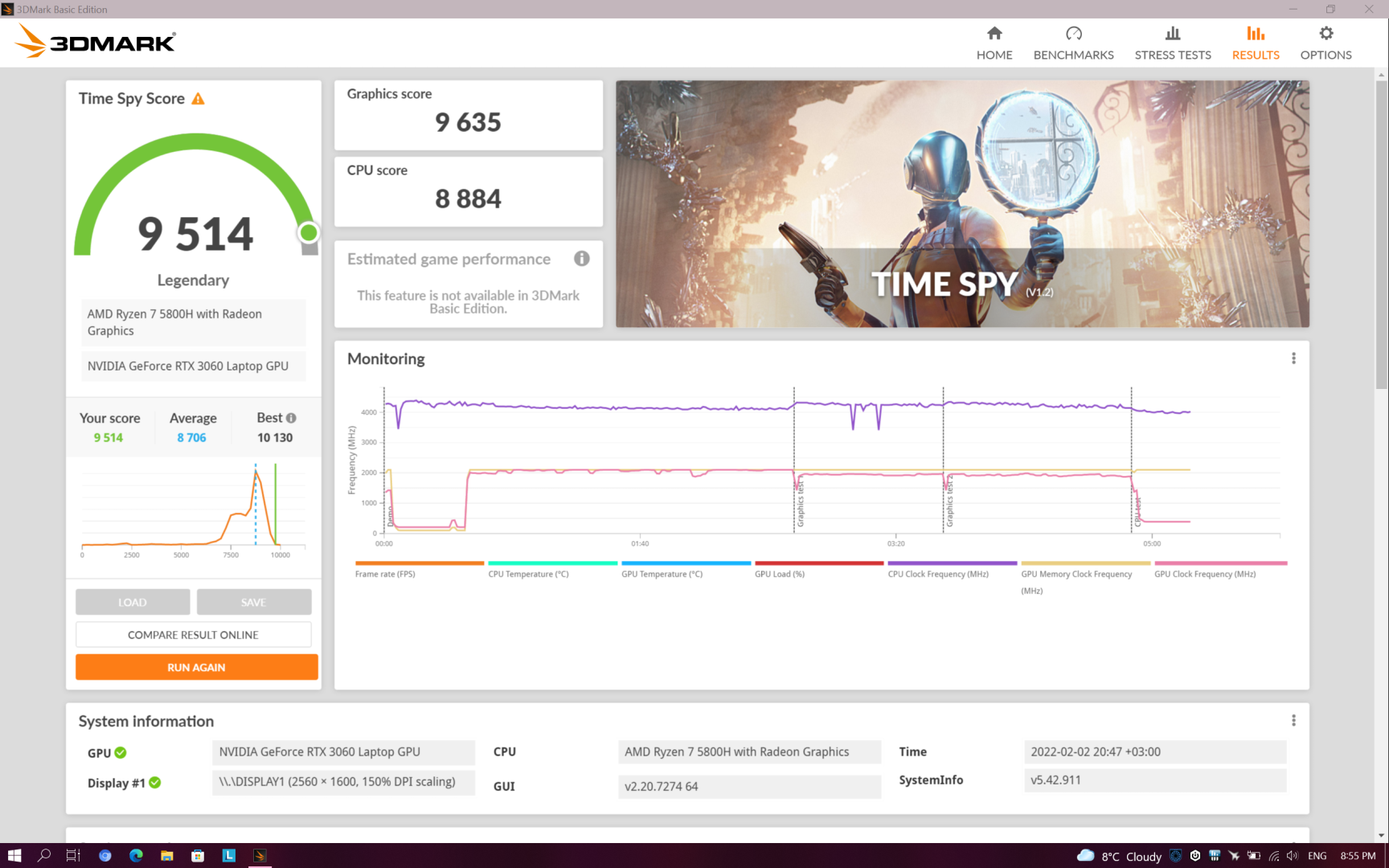Open the info icon for Estimated game performance
Viewport: 1389px width, 868px height.
582,259
